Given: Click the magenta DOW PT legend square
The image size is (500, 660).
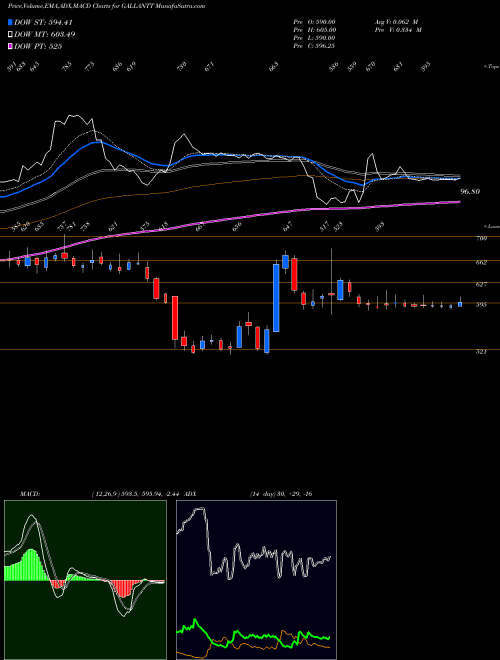Looking at the screenshot, I should [10, 46].
